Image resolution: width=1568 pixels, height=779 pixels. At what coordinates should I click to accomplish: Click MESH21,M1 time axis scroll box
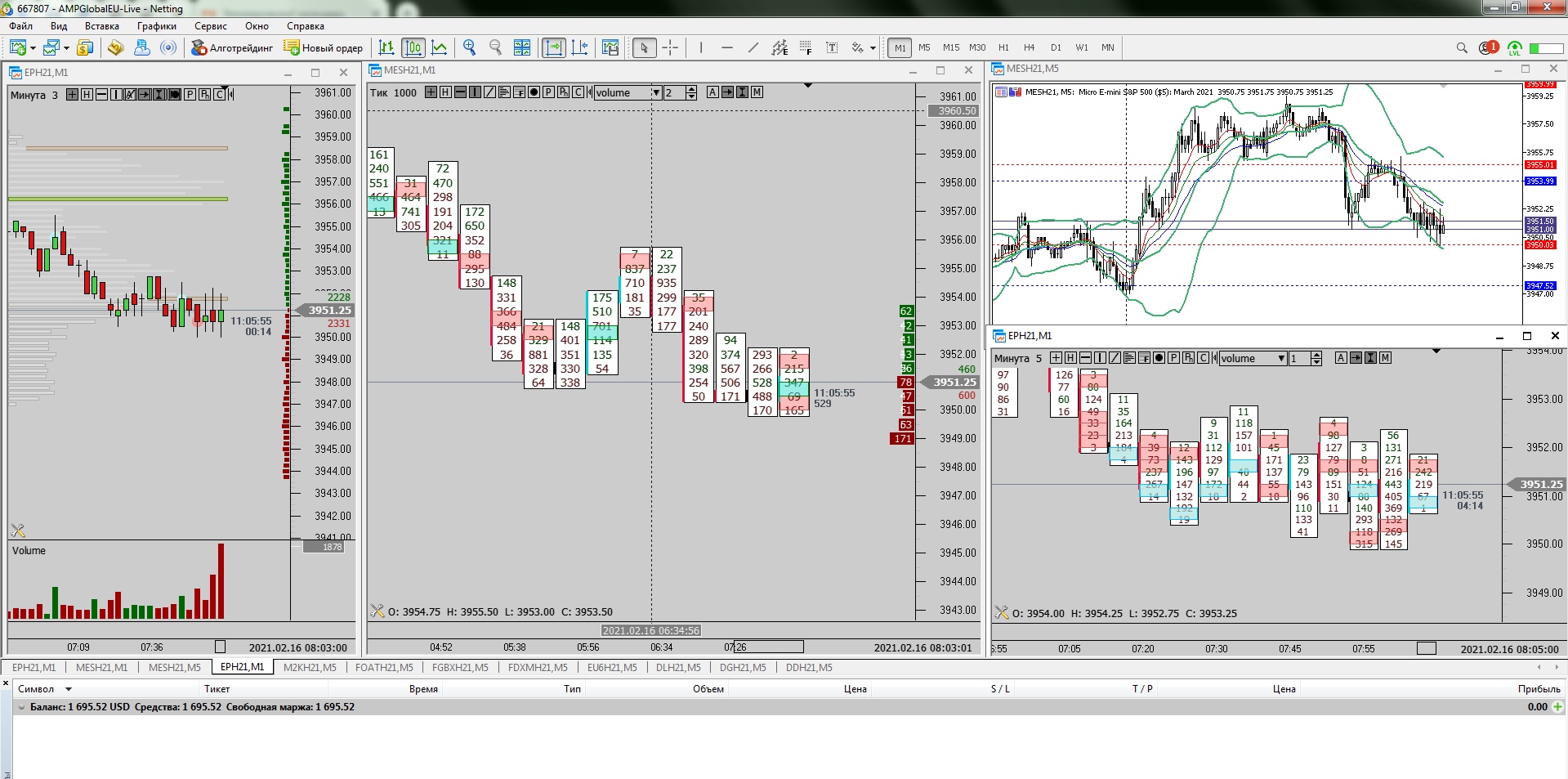(x=768, y=647)
